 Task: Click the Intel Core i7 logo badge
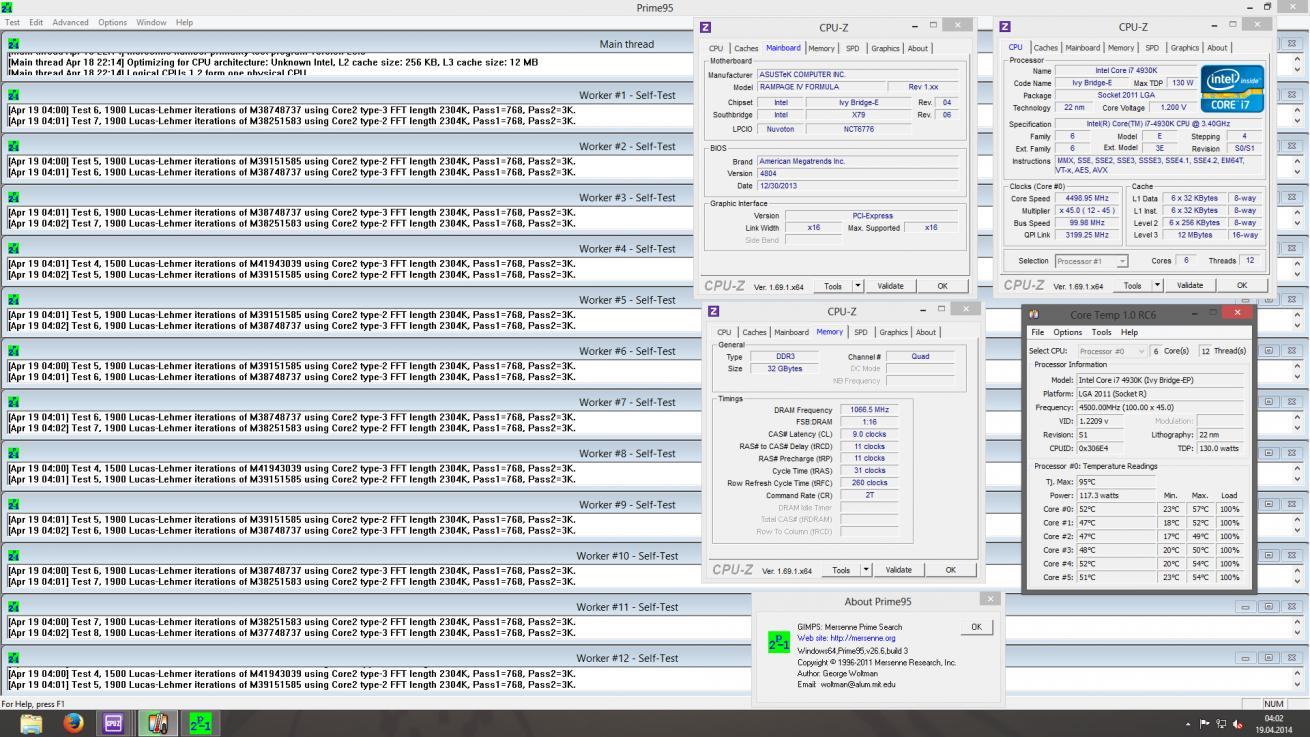point(1233,89)
